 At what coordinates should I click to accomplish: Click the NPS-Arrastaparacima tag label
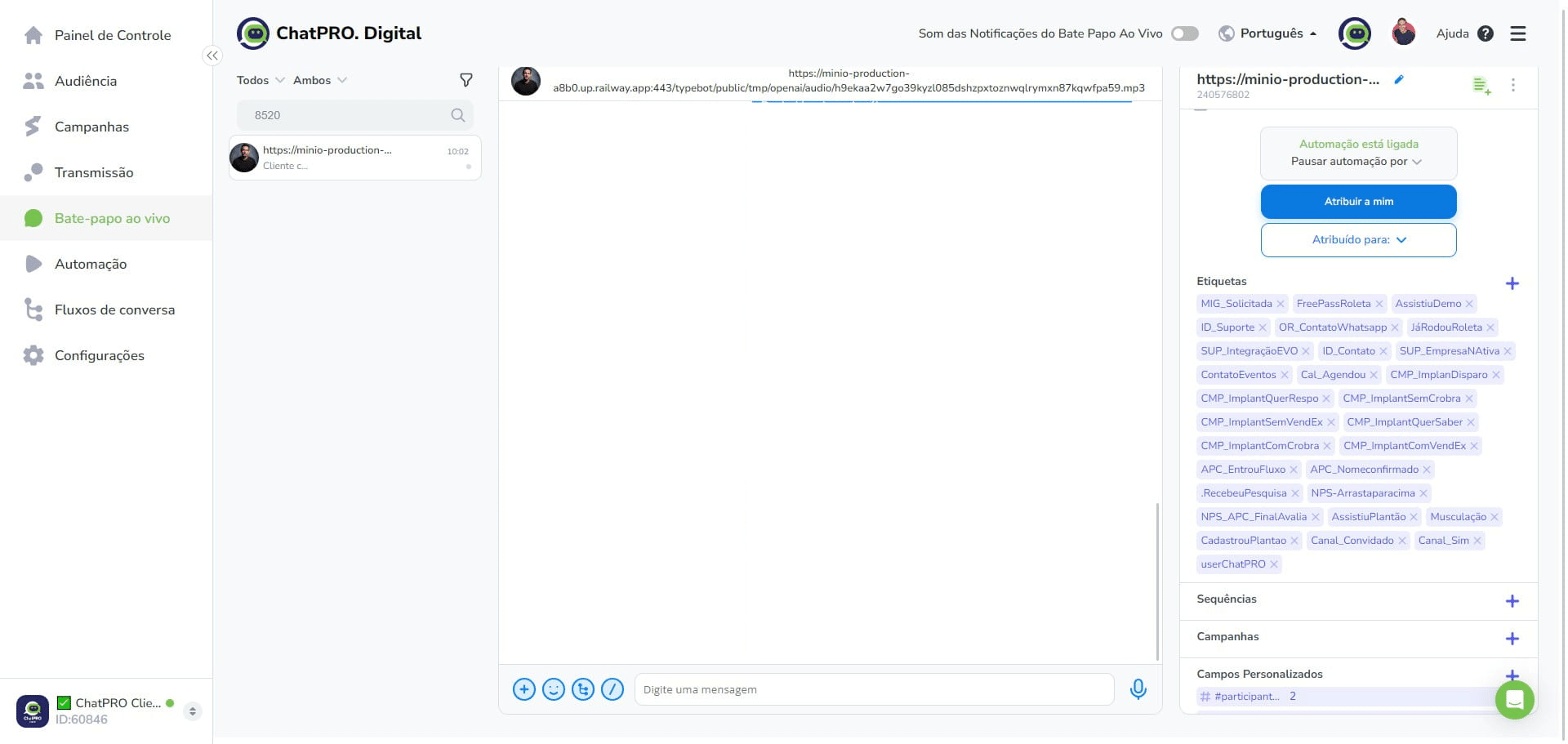tap(1363, 493)
